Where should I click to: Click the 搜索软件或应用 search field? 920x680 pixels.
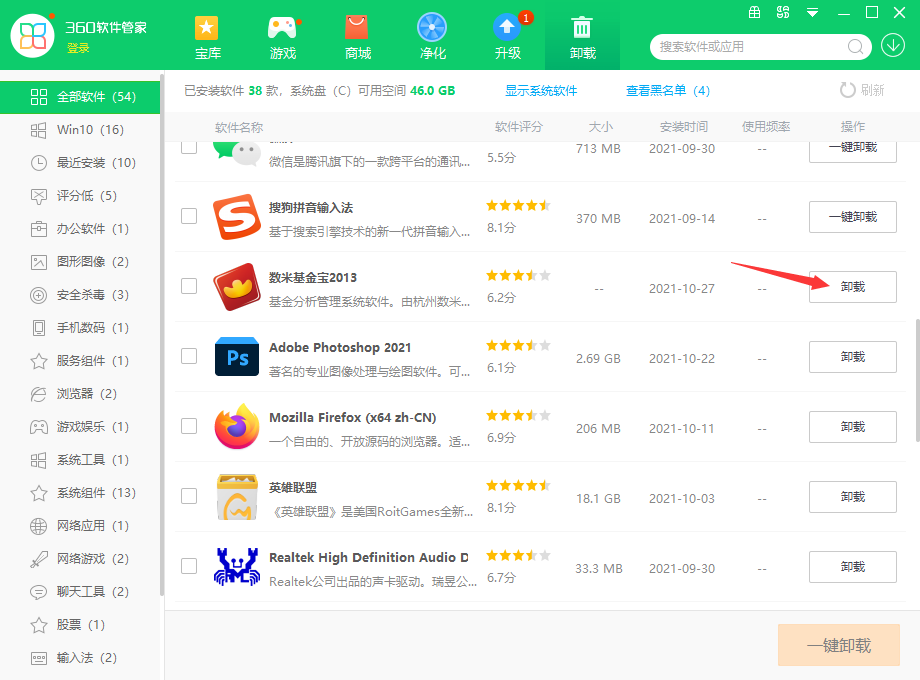pyautogui.click(x=750, y=46)
